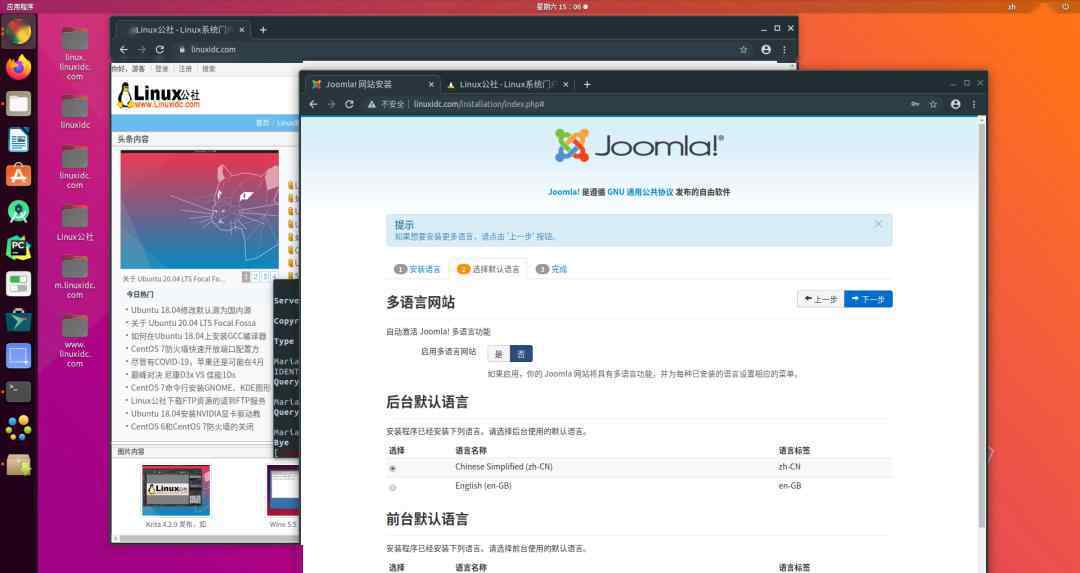The width and height of the screenshot is (1080, 573).
Task: Click 登录 link in linuxidc header
Action: 161,69
